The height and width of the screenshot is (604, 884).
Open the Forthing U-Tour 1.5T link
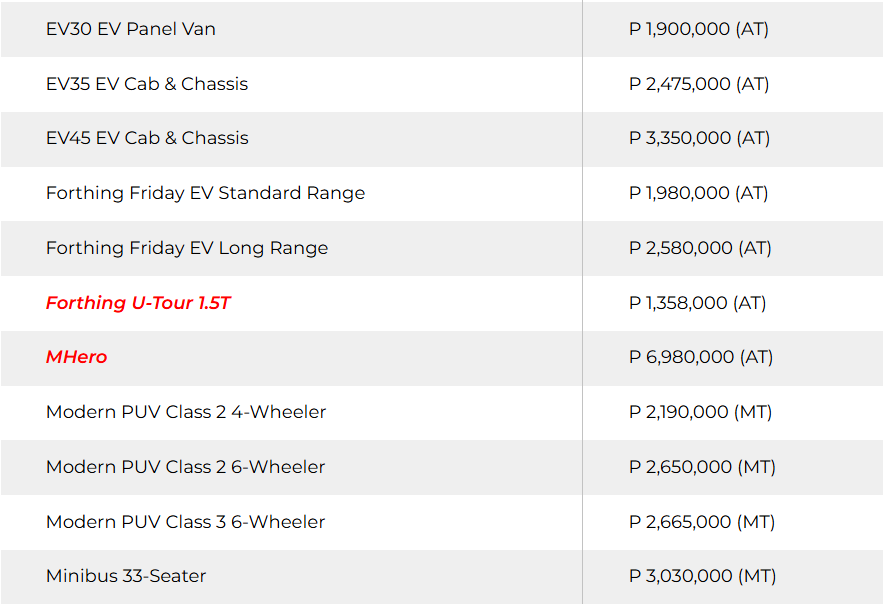(x=138, y=303)
